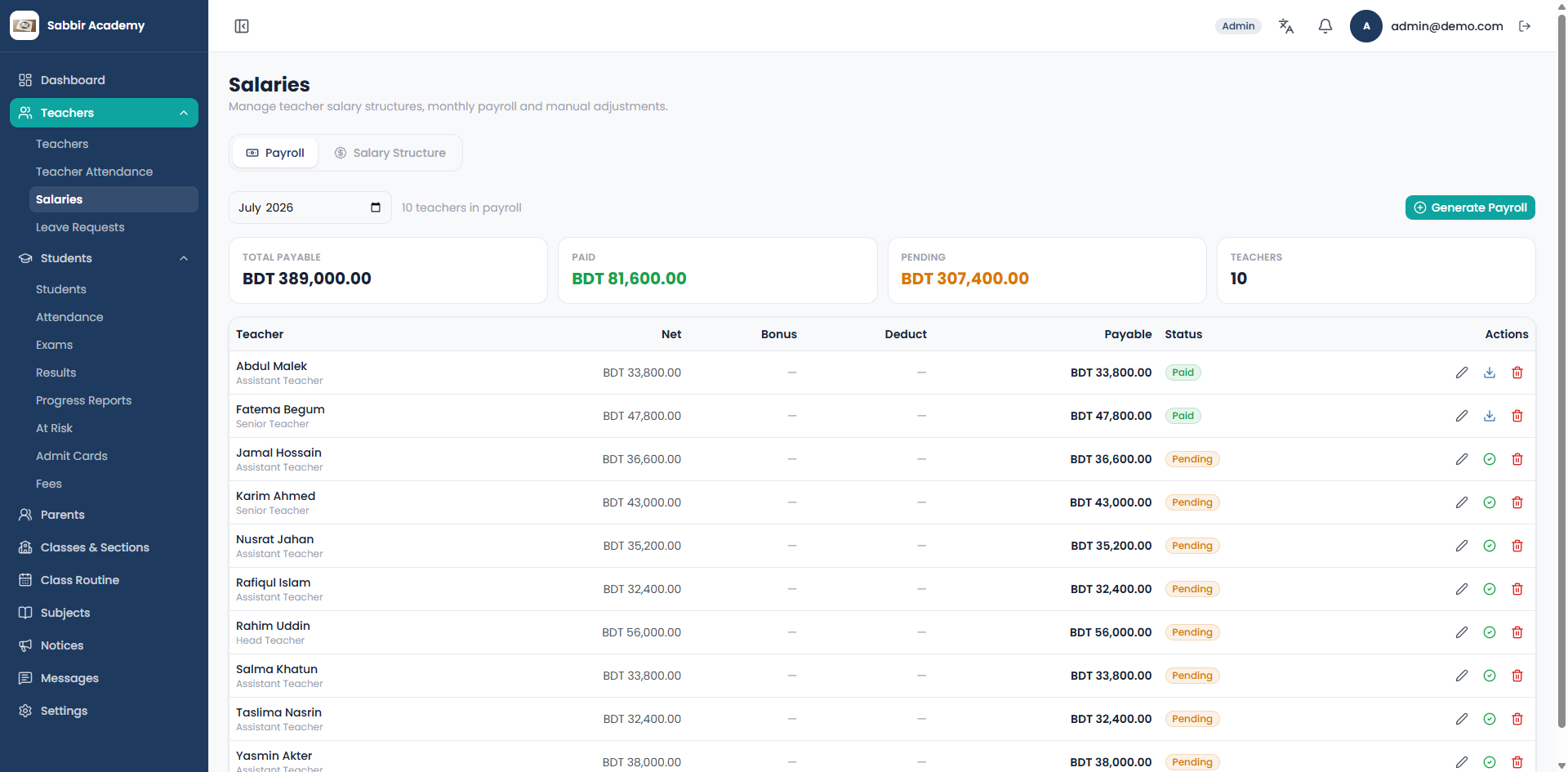Delete Abdul Malek's payroll entry
The image size is (1568, 772).
coord(1517,373)
